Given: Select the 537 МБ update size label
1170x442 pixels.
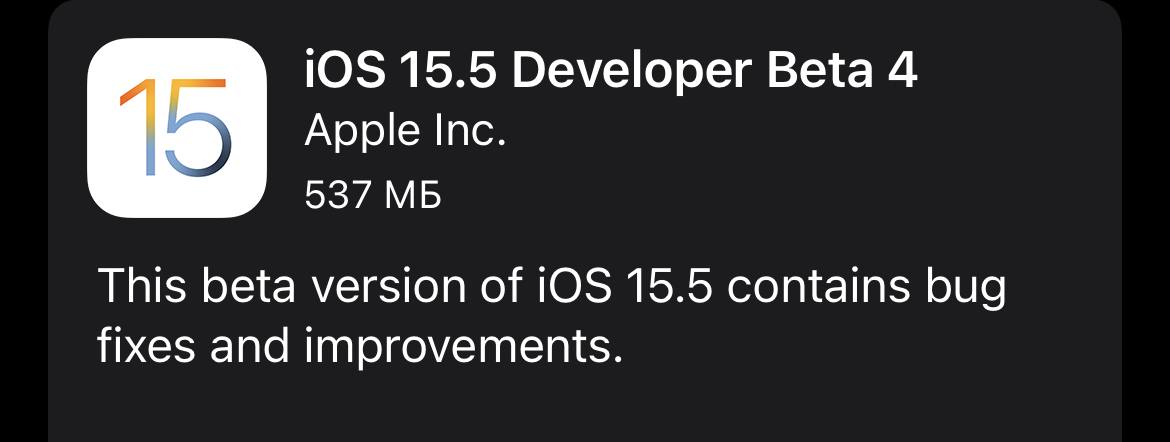Looking at the screenshot, I should [373, 195].
